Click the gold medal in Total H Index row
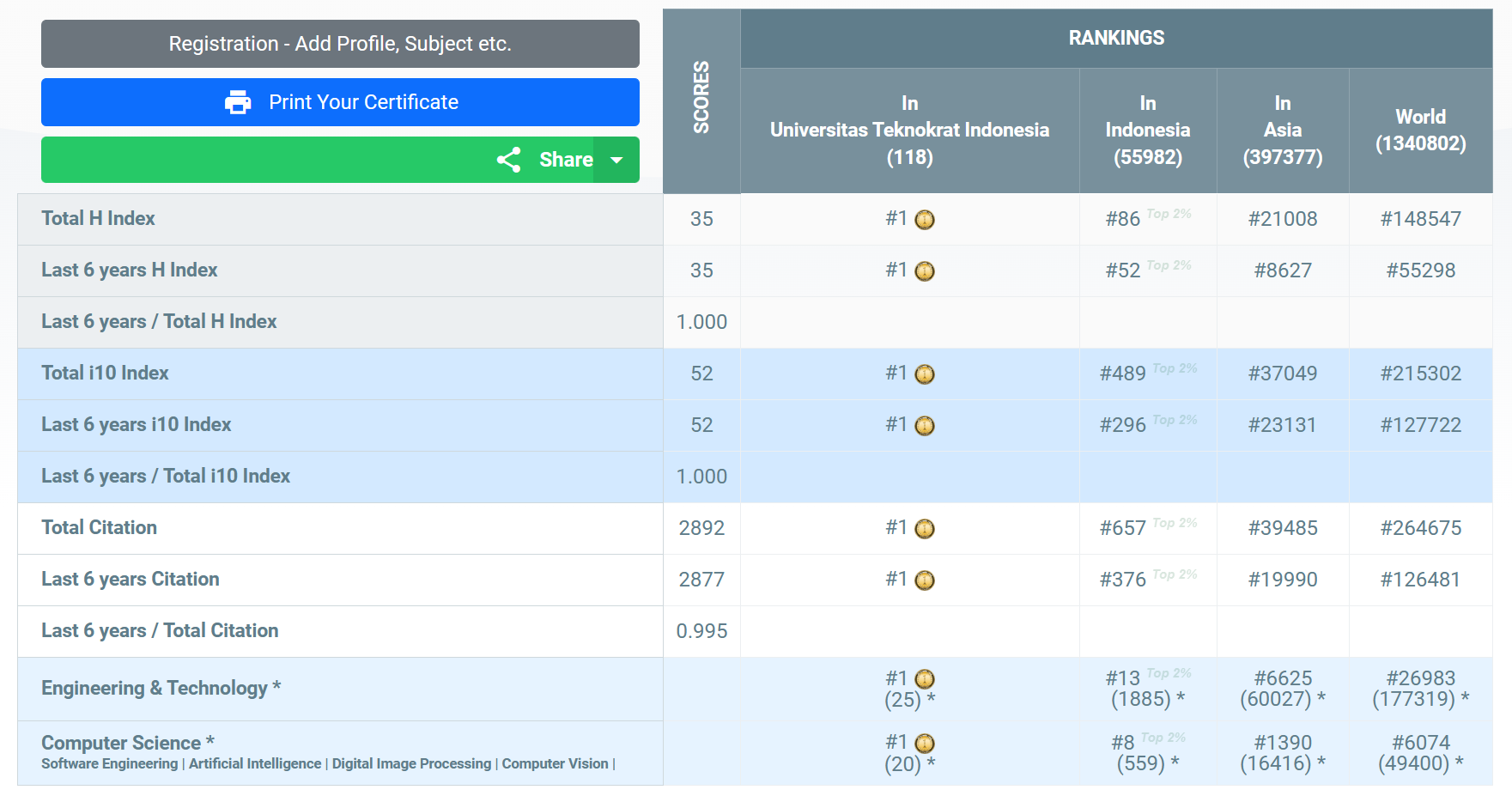The width and height of the screenshot is (1512, 802). [925, 220]
